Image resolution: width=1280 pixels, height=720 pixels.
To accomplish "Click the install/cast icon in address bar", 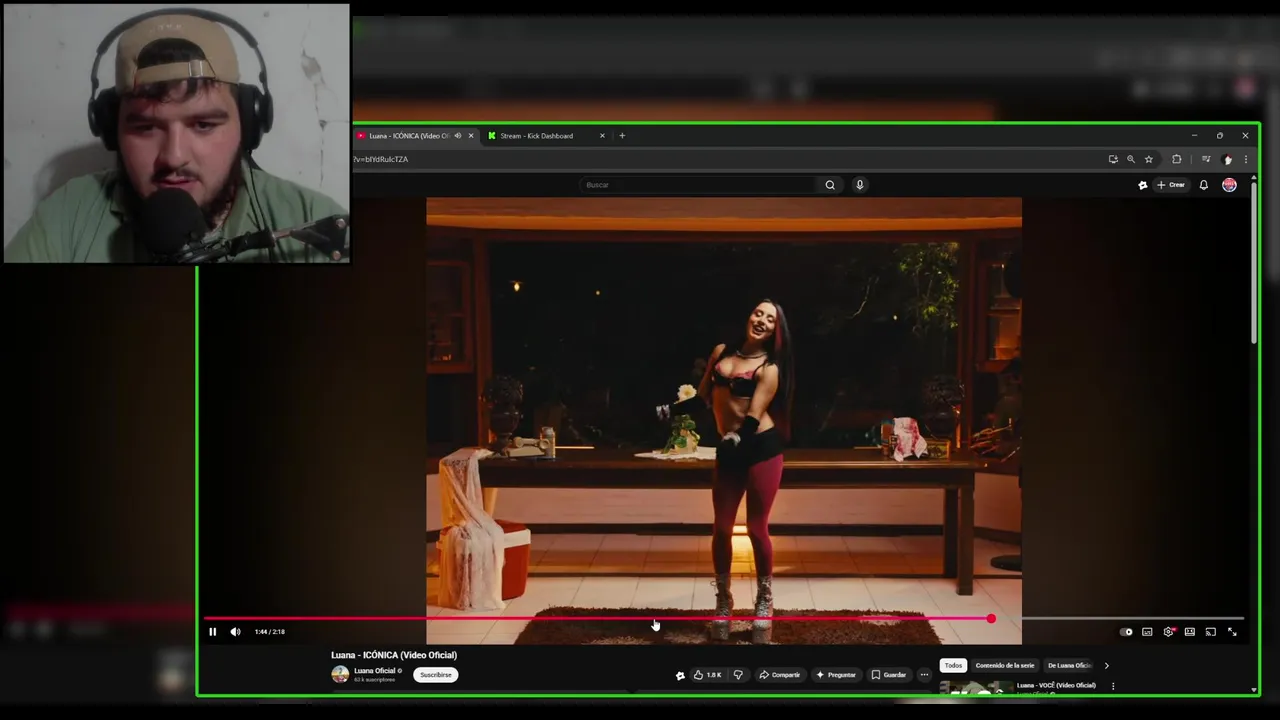I will point(1113,159).
